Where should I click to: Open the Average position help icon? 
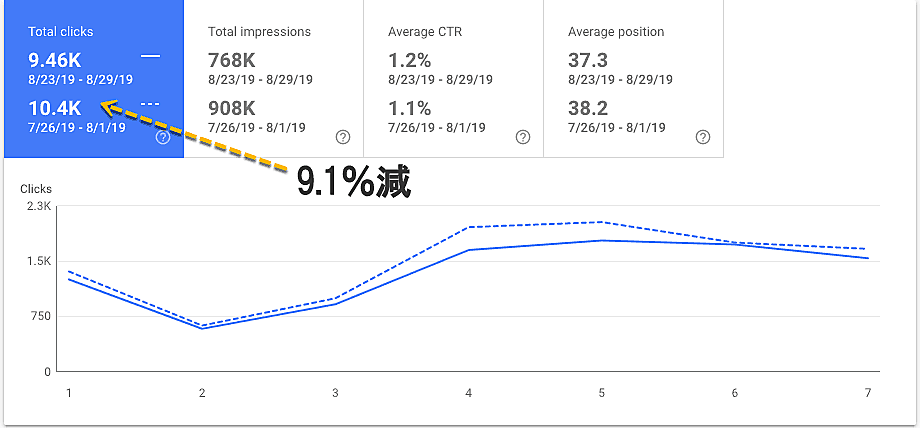[703, 137]
